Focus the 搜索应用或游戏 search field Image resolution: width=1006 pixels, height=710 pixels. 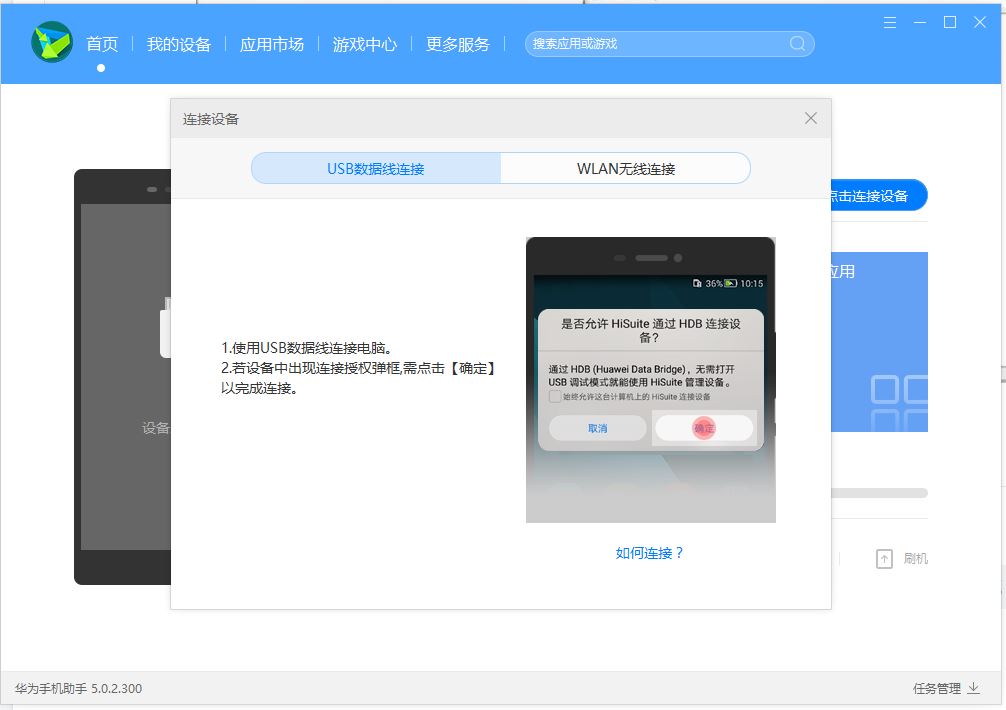point(669,44)
